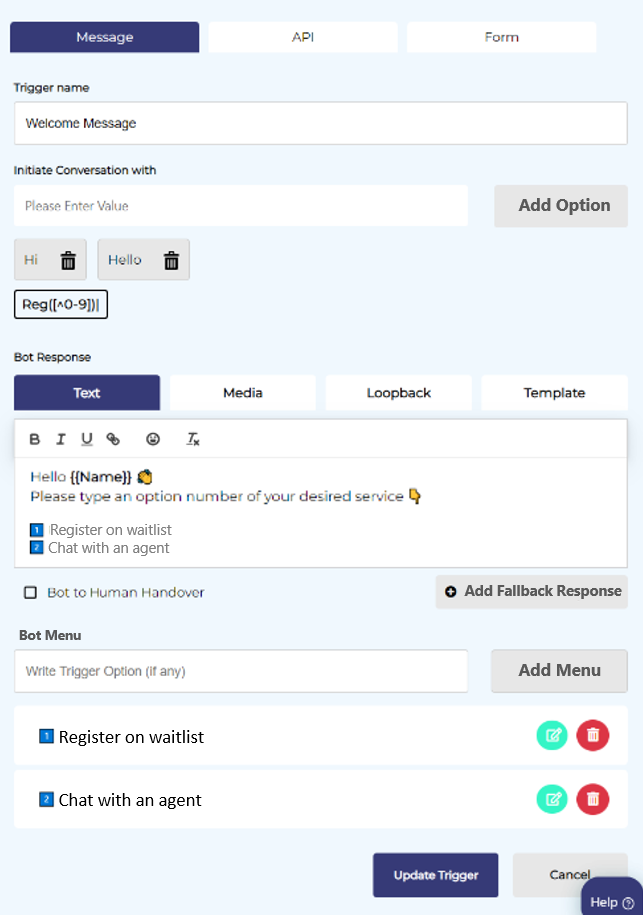Viewport: 643px width, 915px height.
Task: Choose the Loopback response tab
Action: tap(398, 393)
